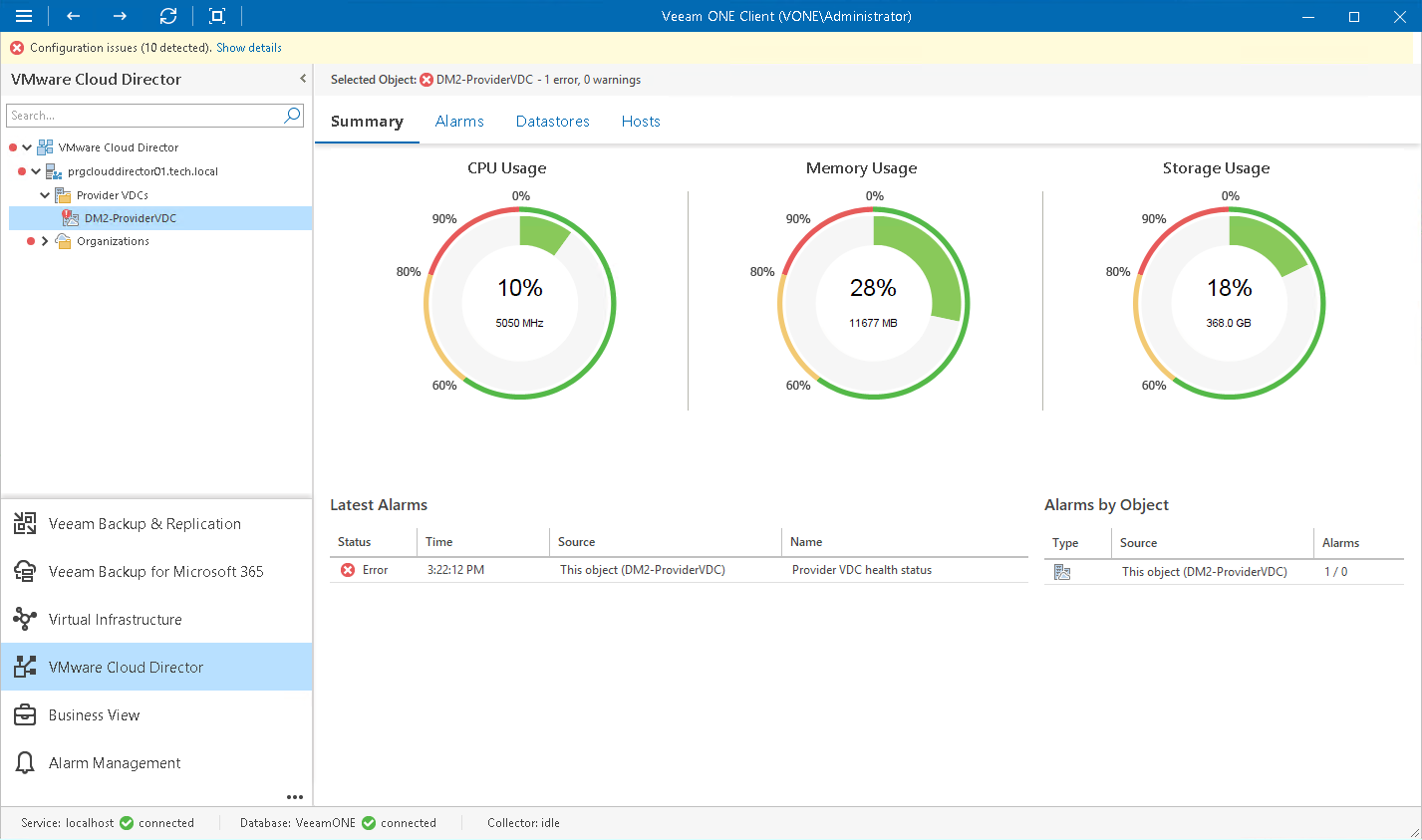1422x840 pixels.
Task: Click the DM2-ProviderVDC tree node icon
Action: 71,218
